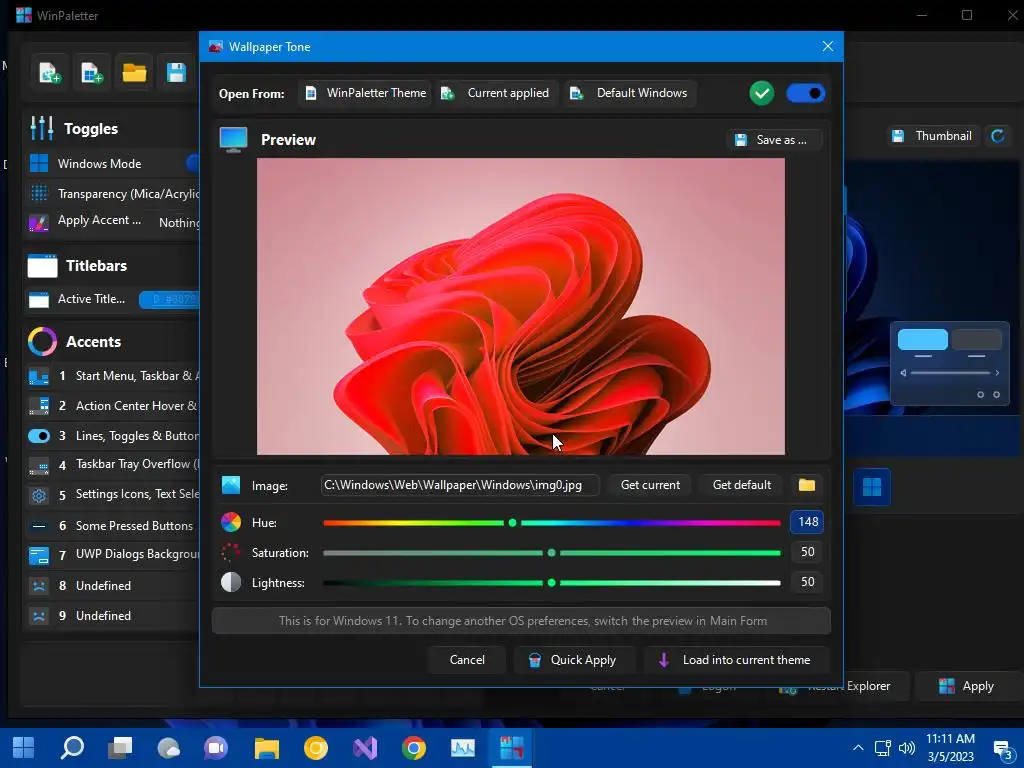Click Thumbnail button in main window

[933, 136]
